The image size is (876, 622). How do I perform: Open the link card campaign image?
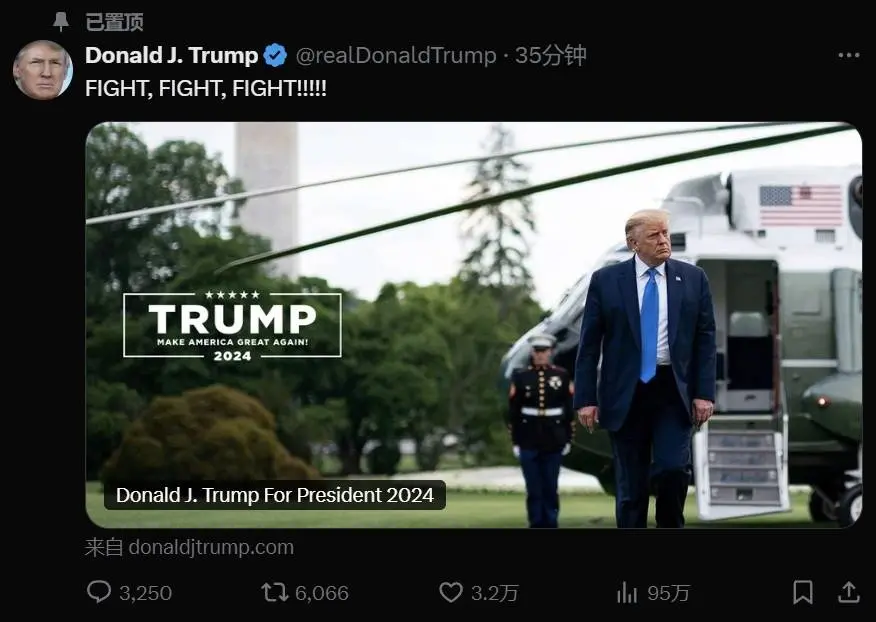click(x=474, y=325)
